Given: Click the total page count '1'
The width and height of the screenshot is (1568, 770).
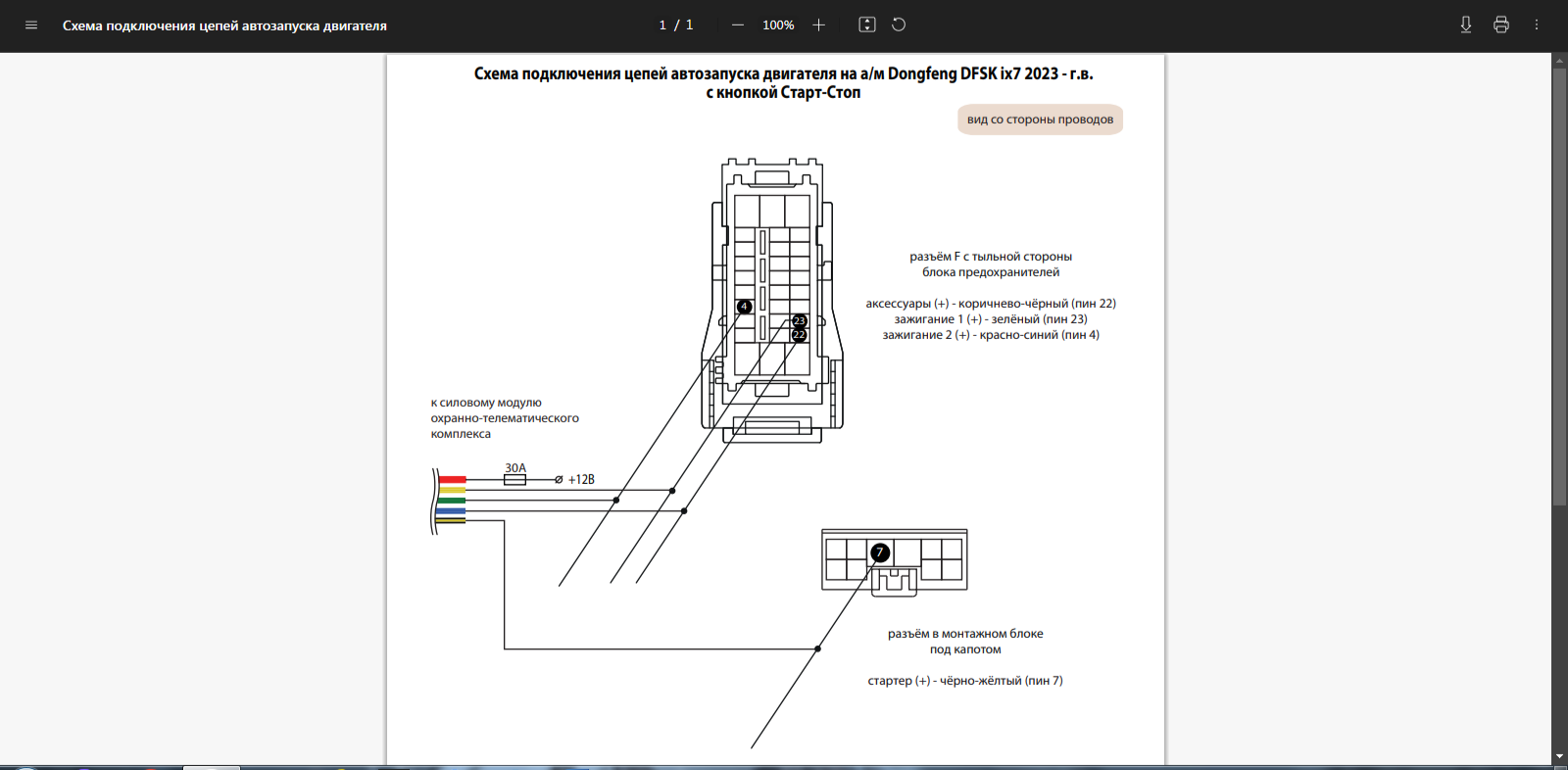Looking at the screenshot, I should coord(690,25).
